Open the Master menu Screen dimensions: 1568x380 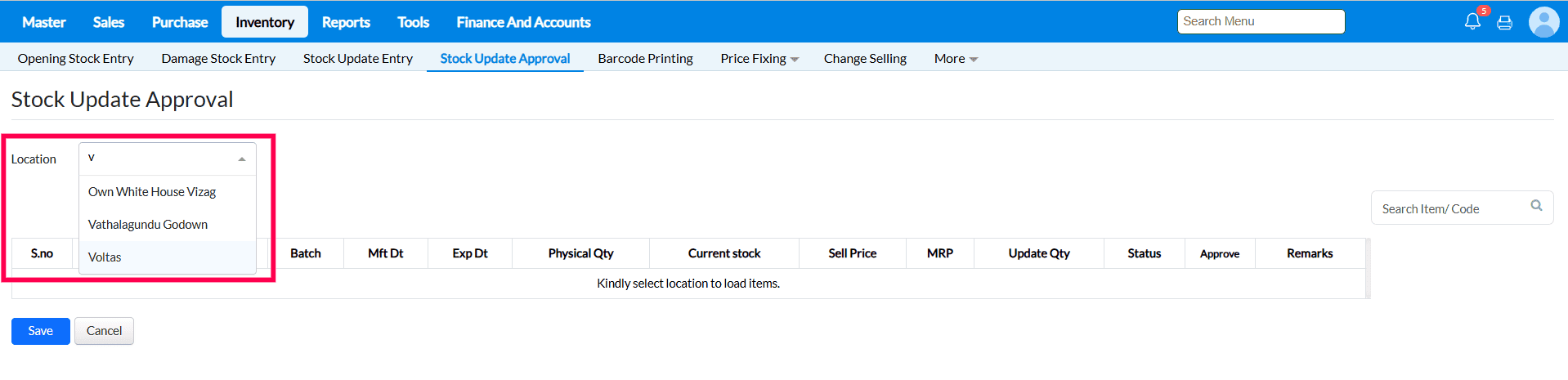44,22
